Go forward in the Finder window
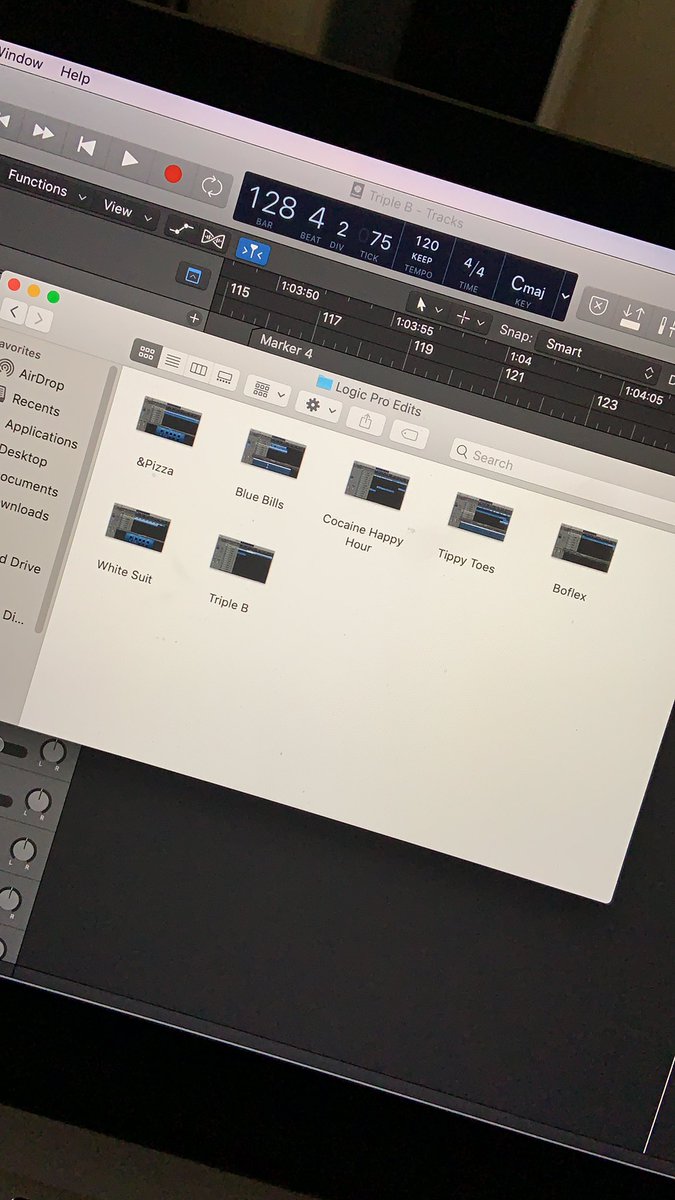Screen dimensions: 675x1200 pos(38,318)
